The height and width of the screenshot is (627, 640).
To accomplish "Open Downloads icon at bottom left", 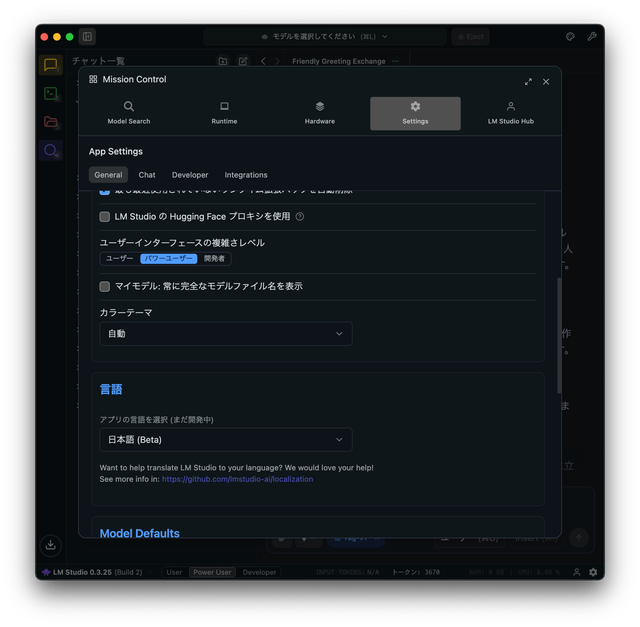I will coord(51,545).
